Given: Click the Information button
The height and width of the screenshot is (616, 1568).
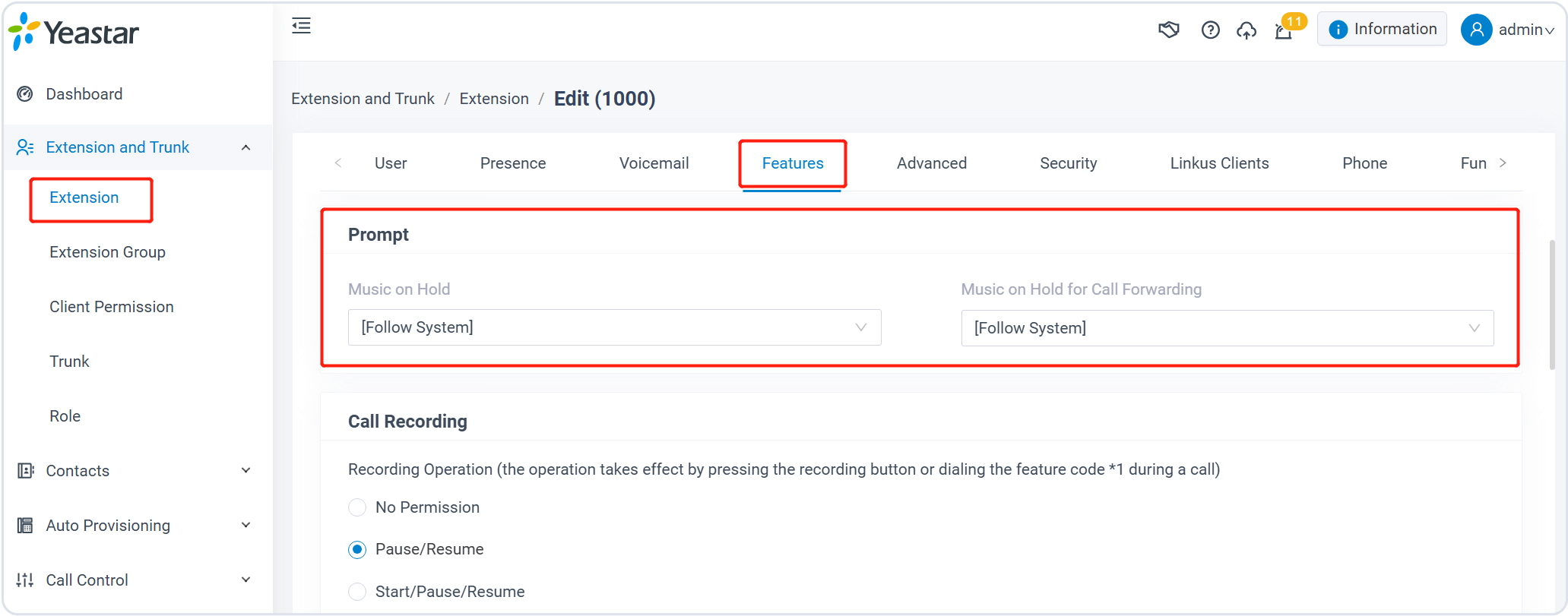Looking at the screenshot, I should click(x=1382, y=30).
